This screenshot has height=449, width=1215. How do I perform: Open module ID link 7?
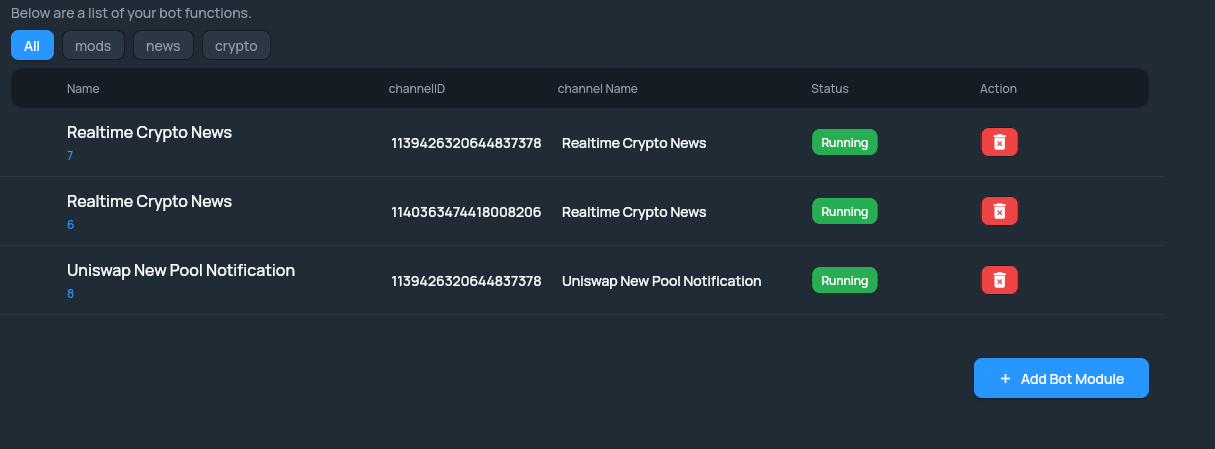tap(70, 156)
